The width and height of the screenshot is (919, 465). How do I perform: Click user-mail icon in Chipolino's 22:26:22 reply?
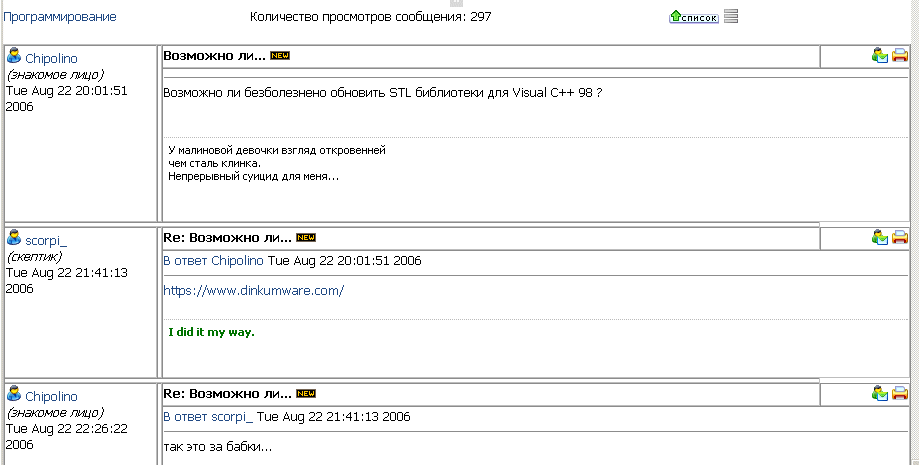tap(880, 394)
